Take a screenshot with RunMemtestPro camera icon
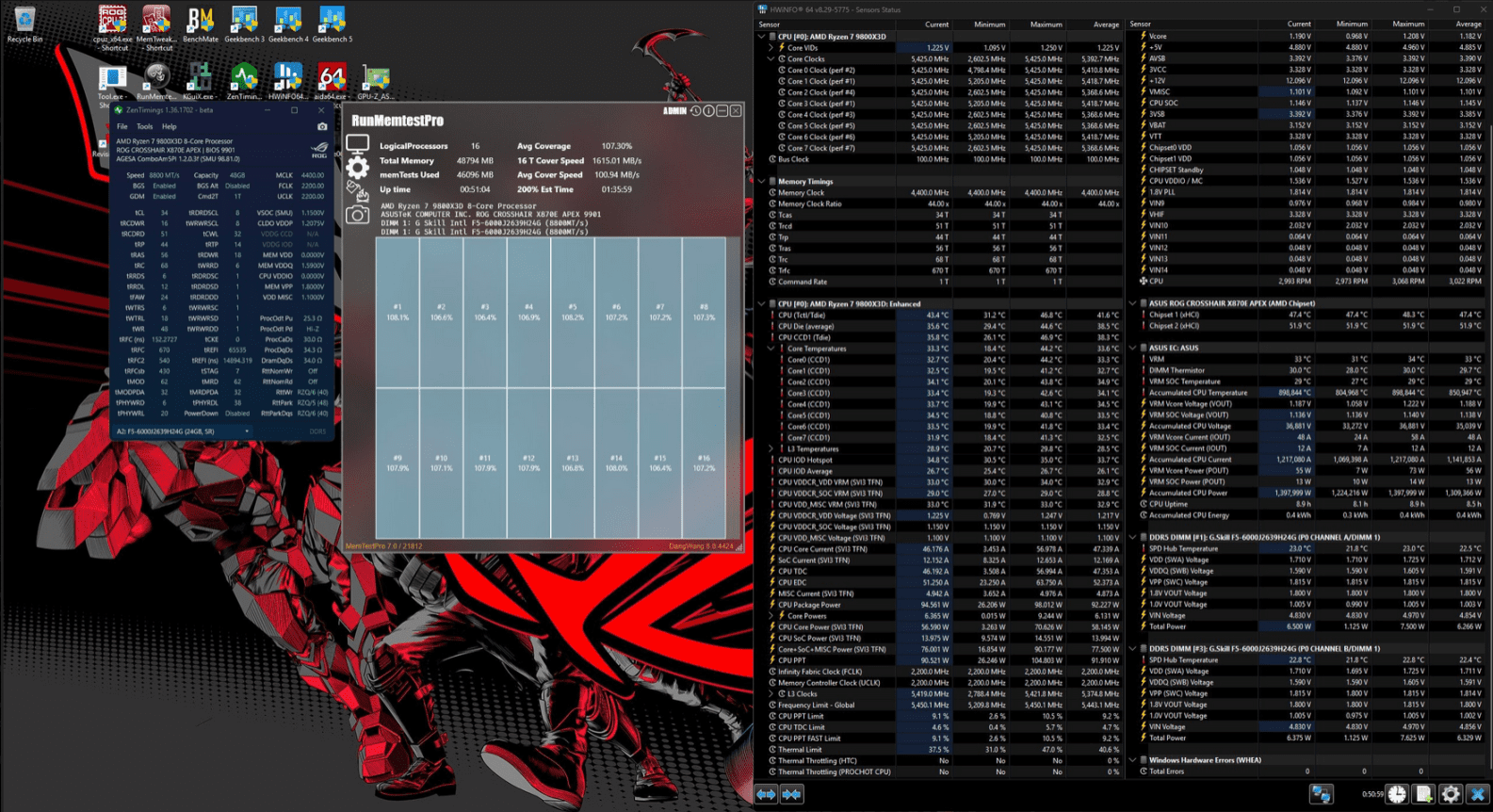 (358, 216)
